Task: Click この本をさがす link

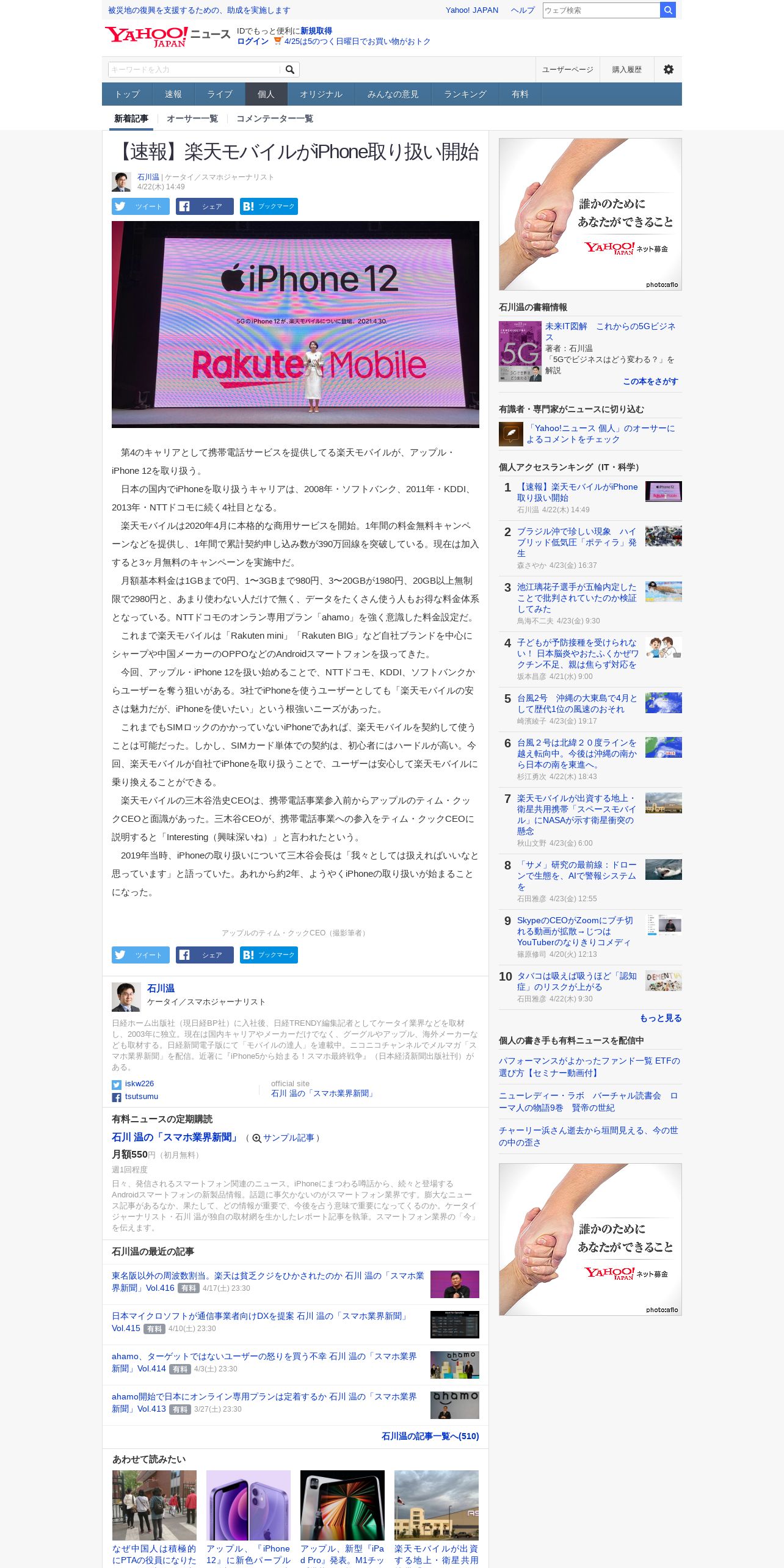Action: [x=650, y=381]
